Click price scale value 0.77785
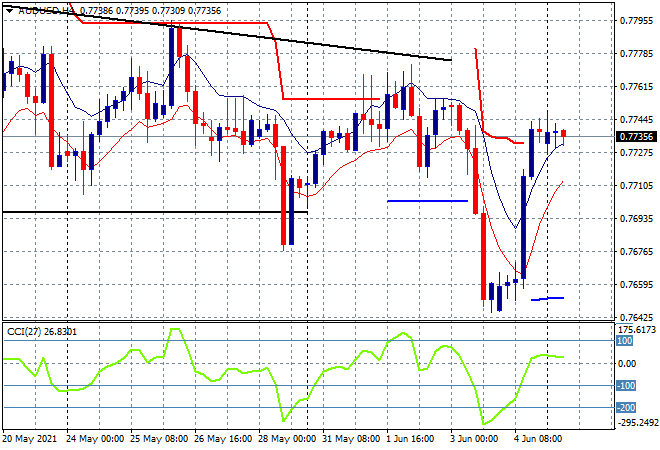This screenshot has width=660, height=450. point(636,53)
